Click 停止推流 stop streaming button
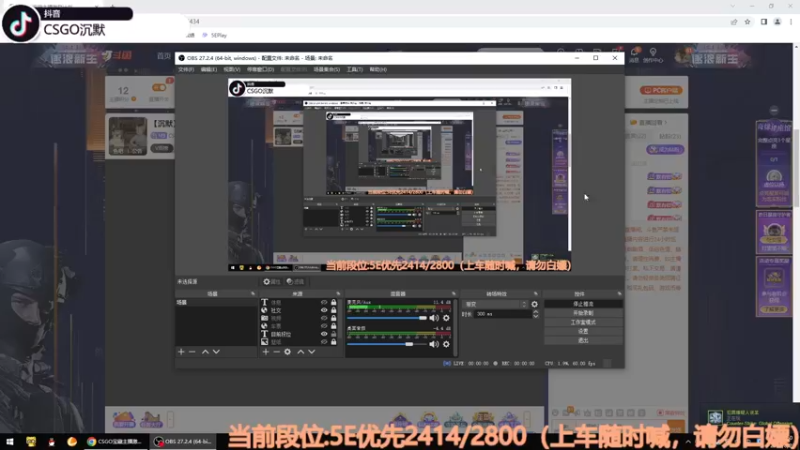 pyautogui.click(x=583, y=304)
